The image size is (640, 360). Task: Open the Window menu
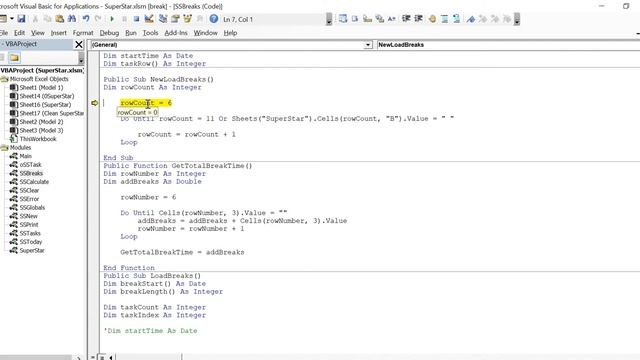pos(205,33)
